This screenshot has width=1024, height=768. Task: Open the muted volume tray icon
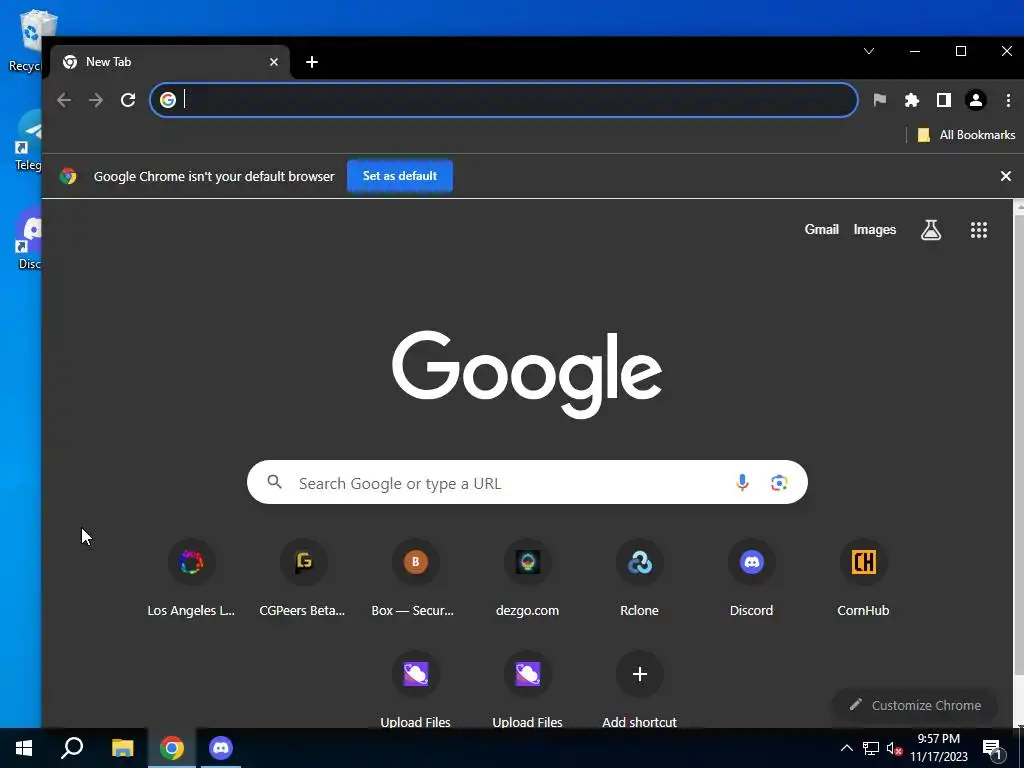point(894,748)
